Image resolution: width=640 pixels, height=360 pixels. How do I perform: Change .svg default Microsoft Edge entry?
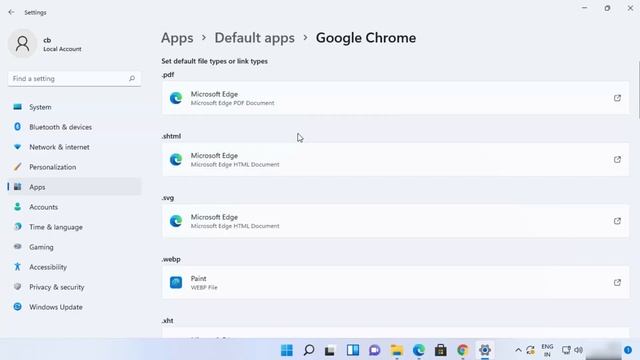tap(396, 221)
